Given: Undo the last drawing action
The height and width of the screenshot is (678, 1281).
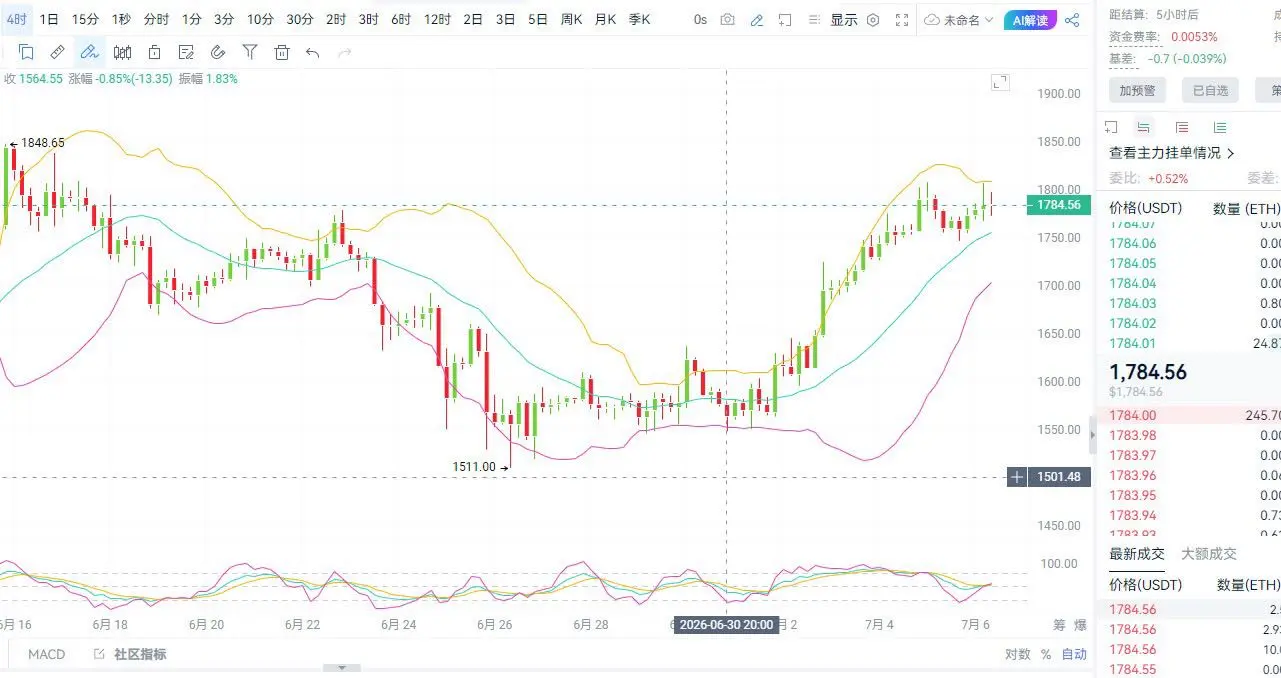Looking at the screenshot, I should tap(313, 52).
